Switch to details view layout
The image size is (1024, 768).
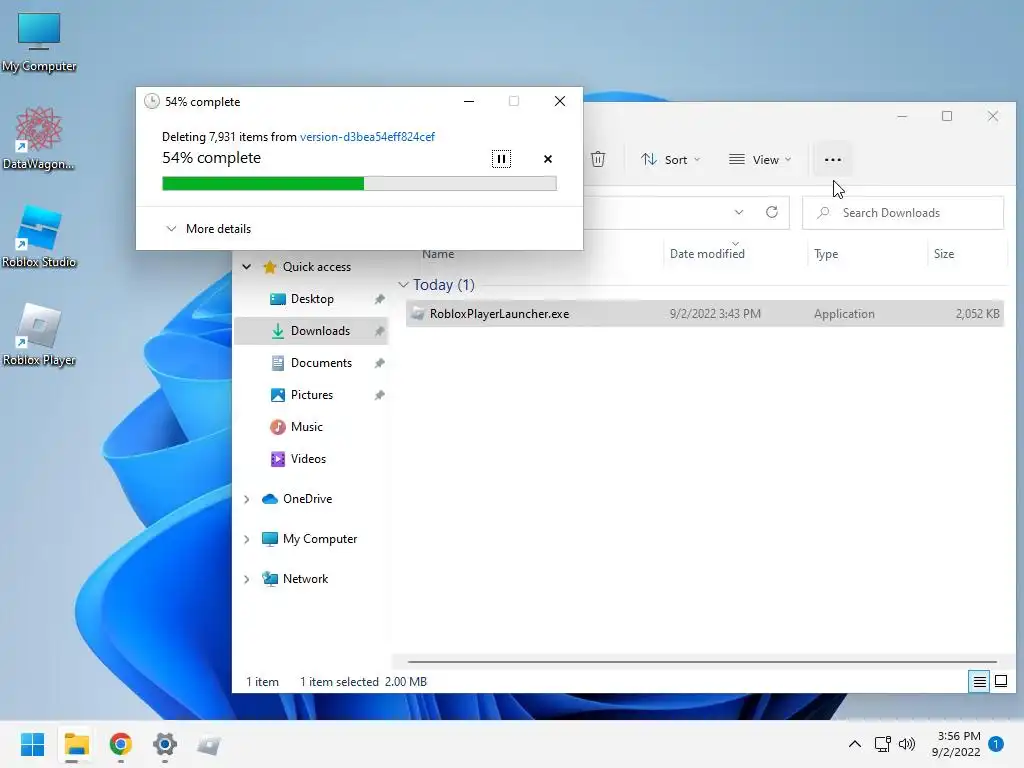tap(980, 682)
